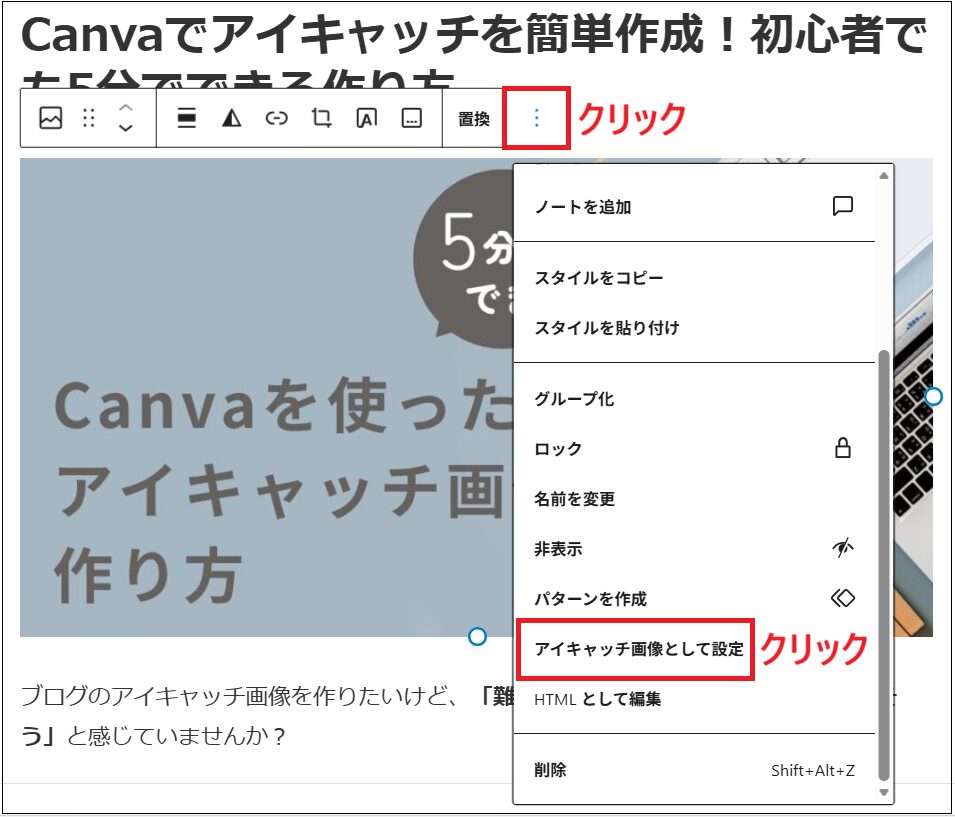Image resolution: width=955 pixels, height=817 pixels.
Task: Apply duotone filter icon
Action: point(231,118)
